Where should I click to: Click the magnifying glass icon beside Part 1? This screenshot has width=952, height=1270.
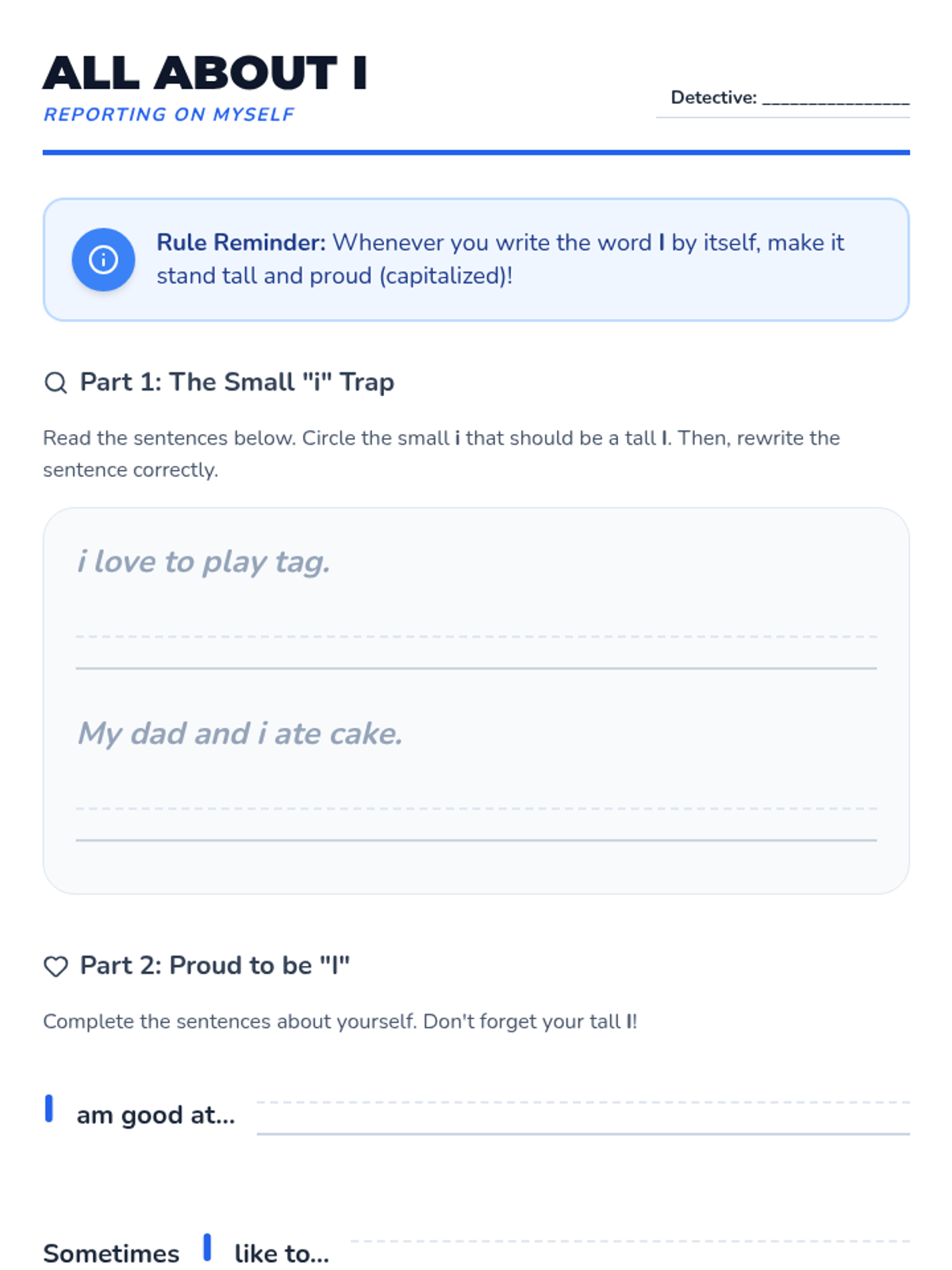tap(56, 383)
